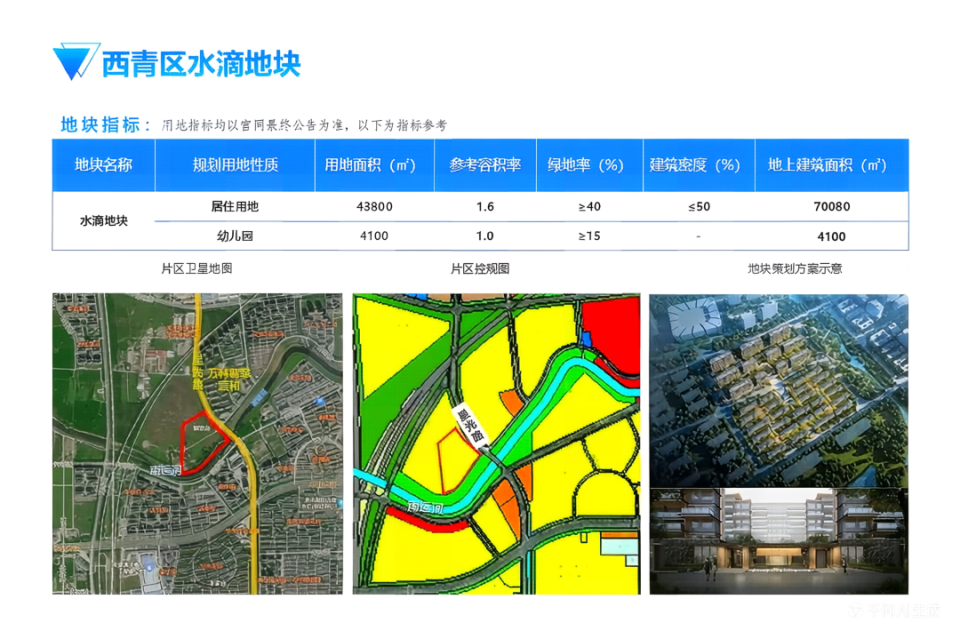Select the 居住用地 cell
The image size is (960, 639).
(235, 206)
